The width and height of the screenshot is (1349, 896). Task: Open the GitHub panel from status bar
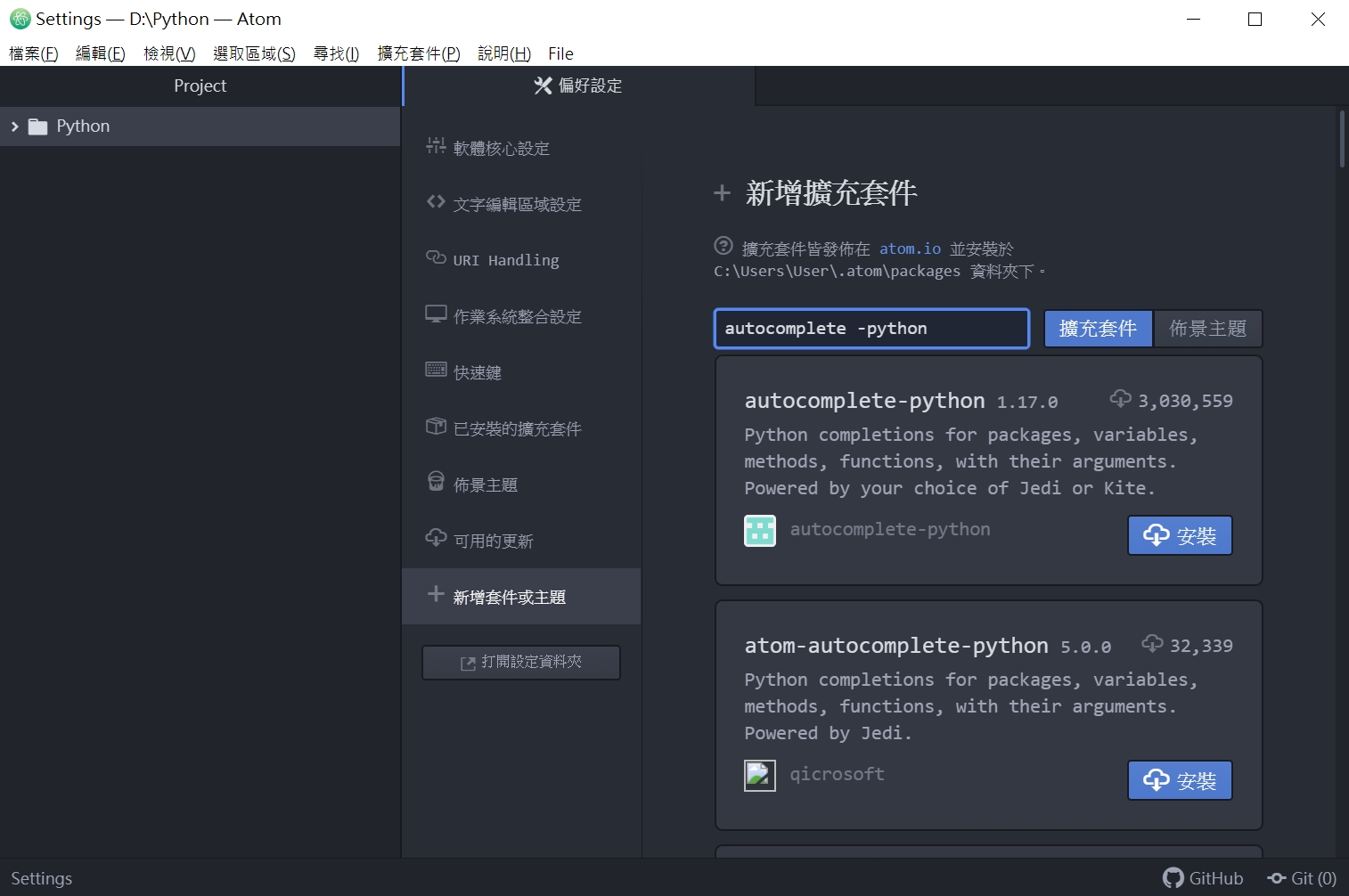pyautogui.click(x=1203, y=877)
